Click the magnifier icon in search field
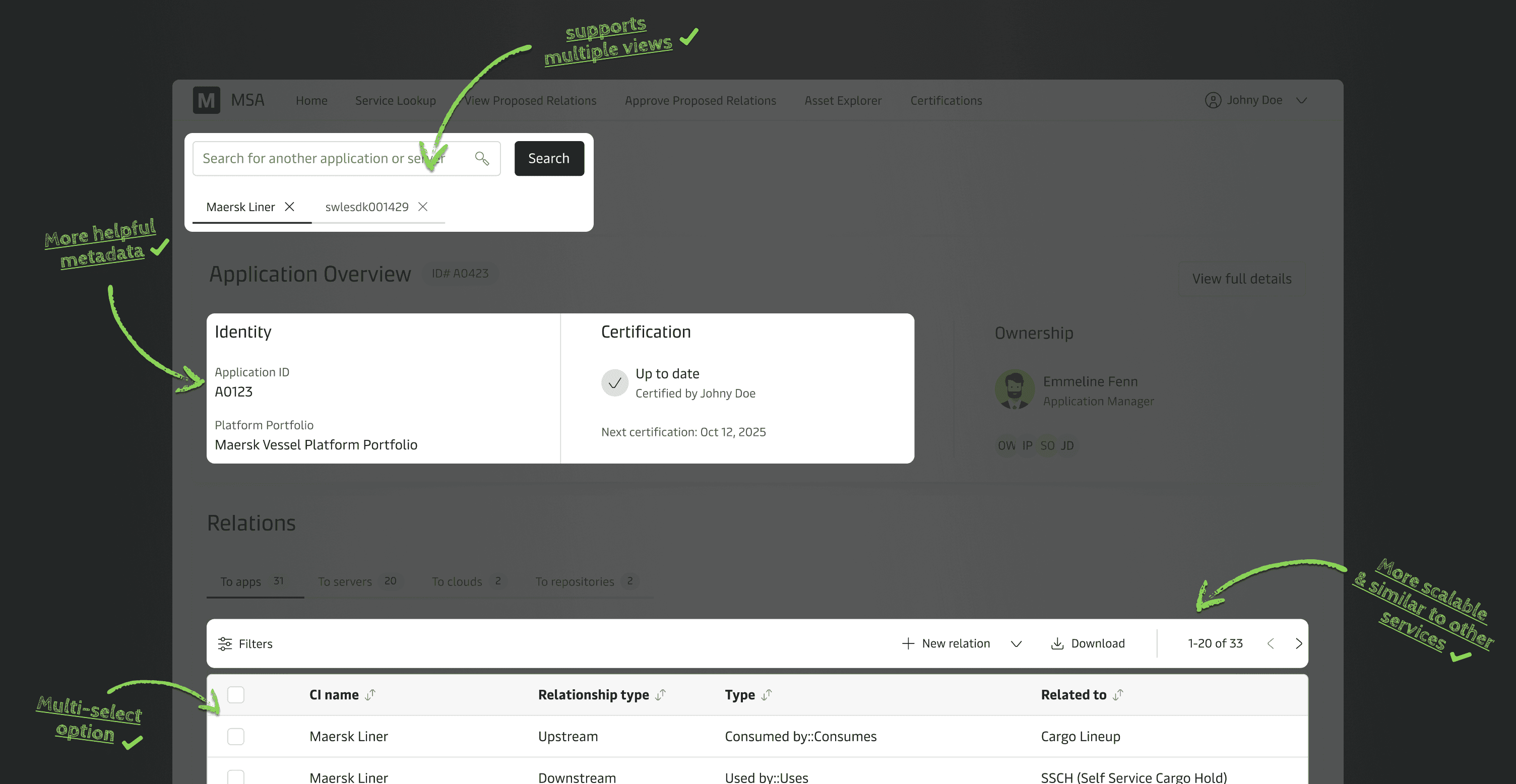The image size is (1516, 784). (482, 158)
